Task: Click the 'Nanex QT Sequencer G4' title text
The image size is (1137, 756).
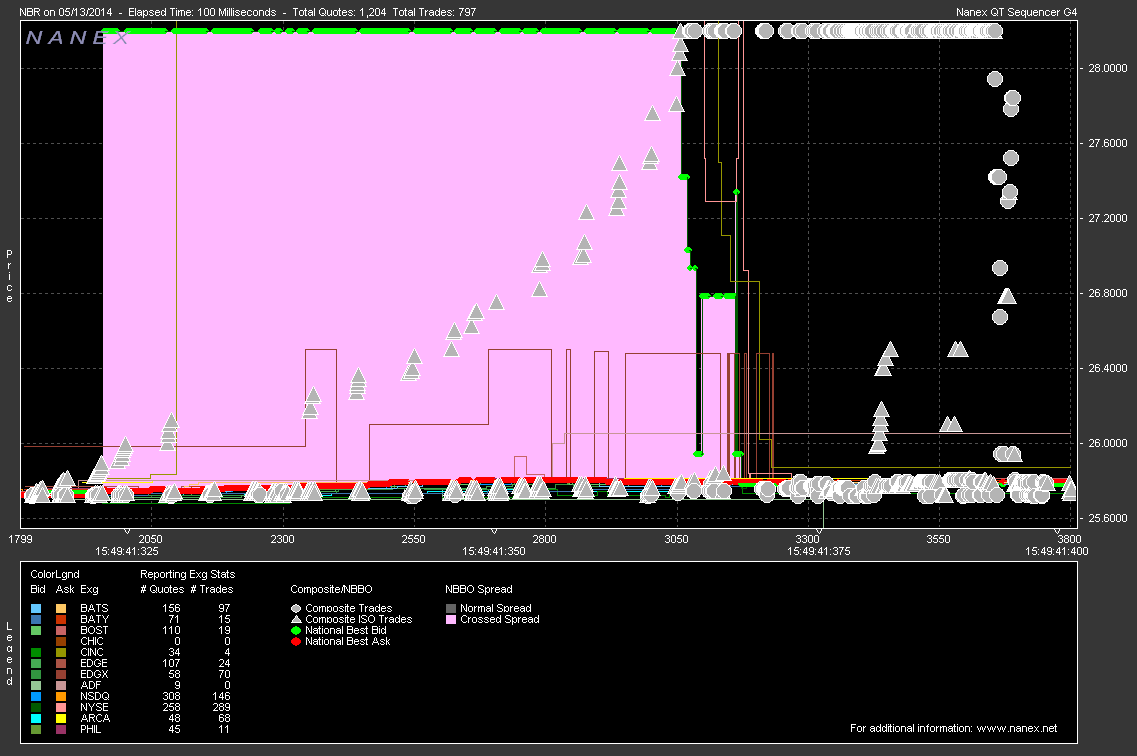Action: click(1017, 12)
